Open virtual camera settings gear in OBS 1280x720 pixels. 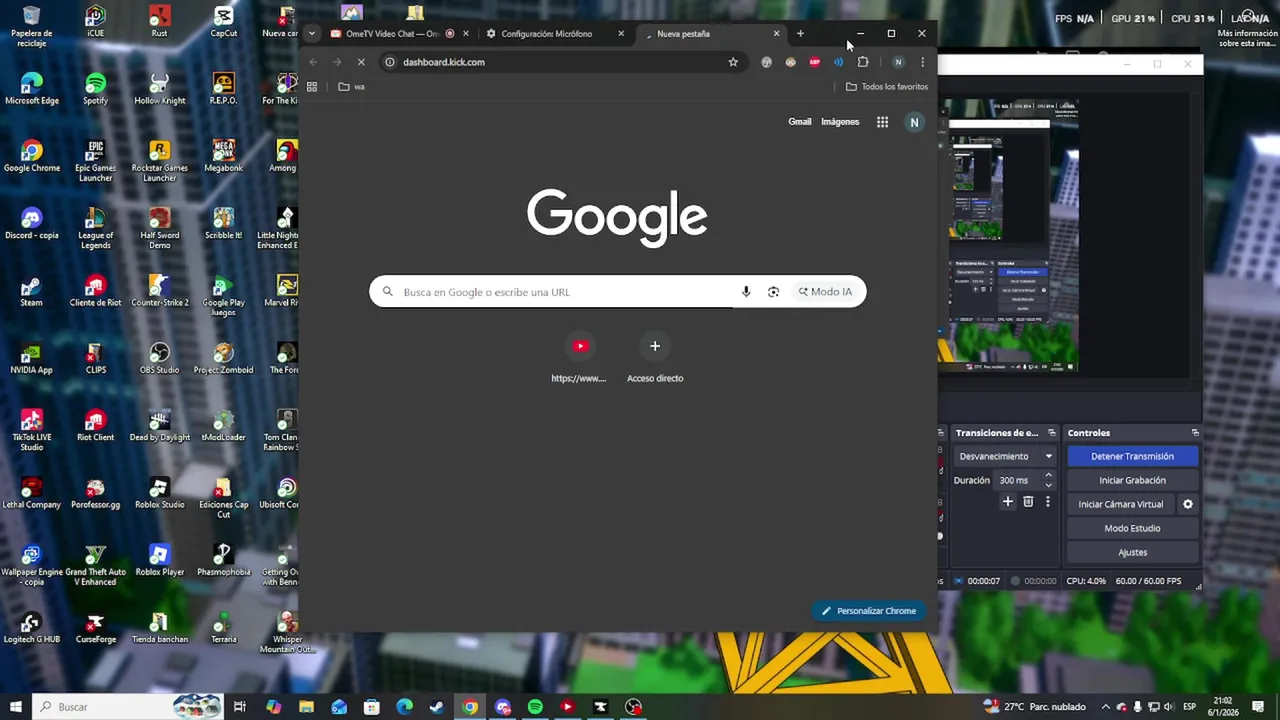tap(1188, 504)
